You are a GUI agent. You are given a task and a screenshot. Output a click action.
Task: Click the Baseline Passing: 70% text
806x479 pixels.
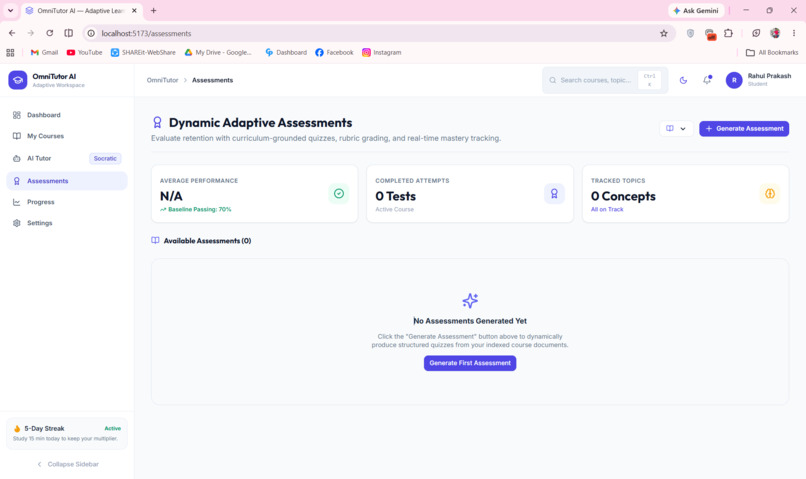199,209
